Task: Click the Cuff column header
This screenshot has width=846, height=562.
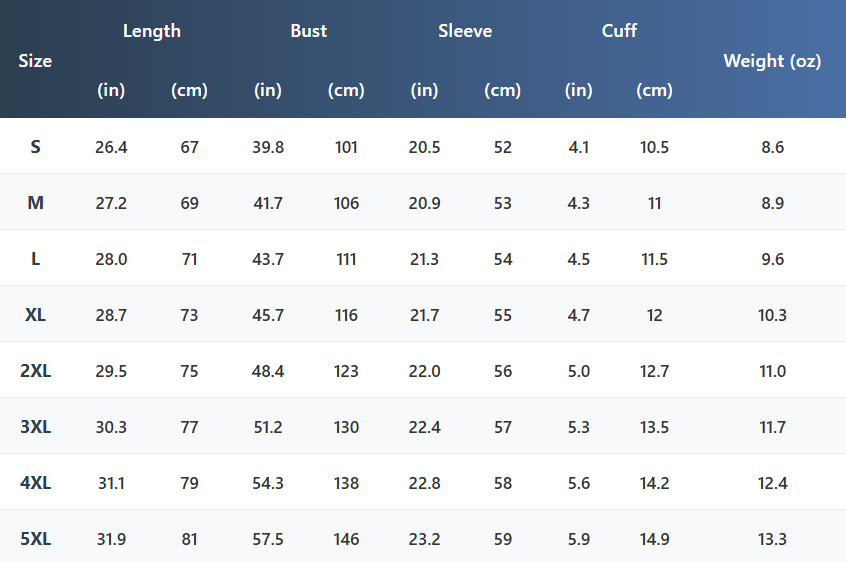Action: 619,31
